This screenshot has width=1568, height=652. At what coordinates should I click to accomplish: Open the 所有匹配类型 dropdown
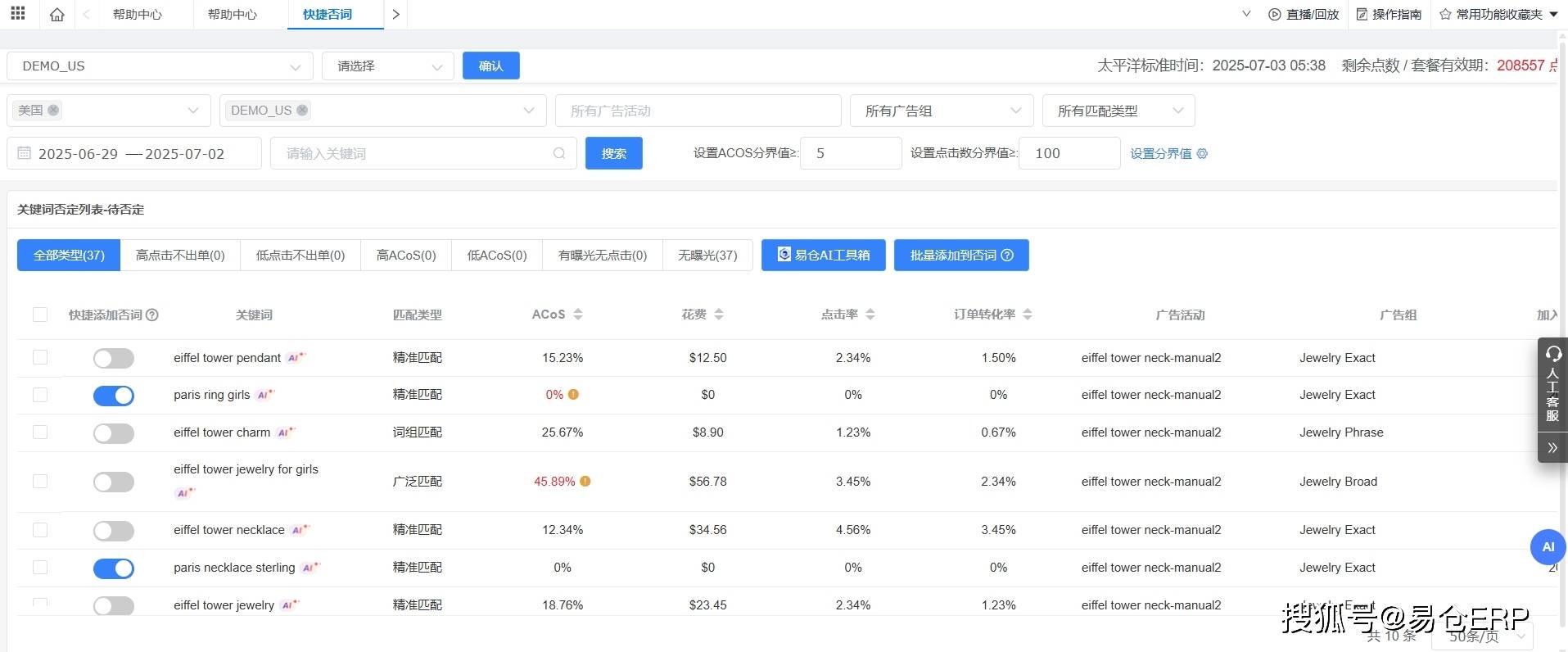coord(1118,111)
